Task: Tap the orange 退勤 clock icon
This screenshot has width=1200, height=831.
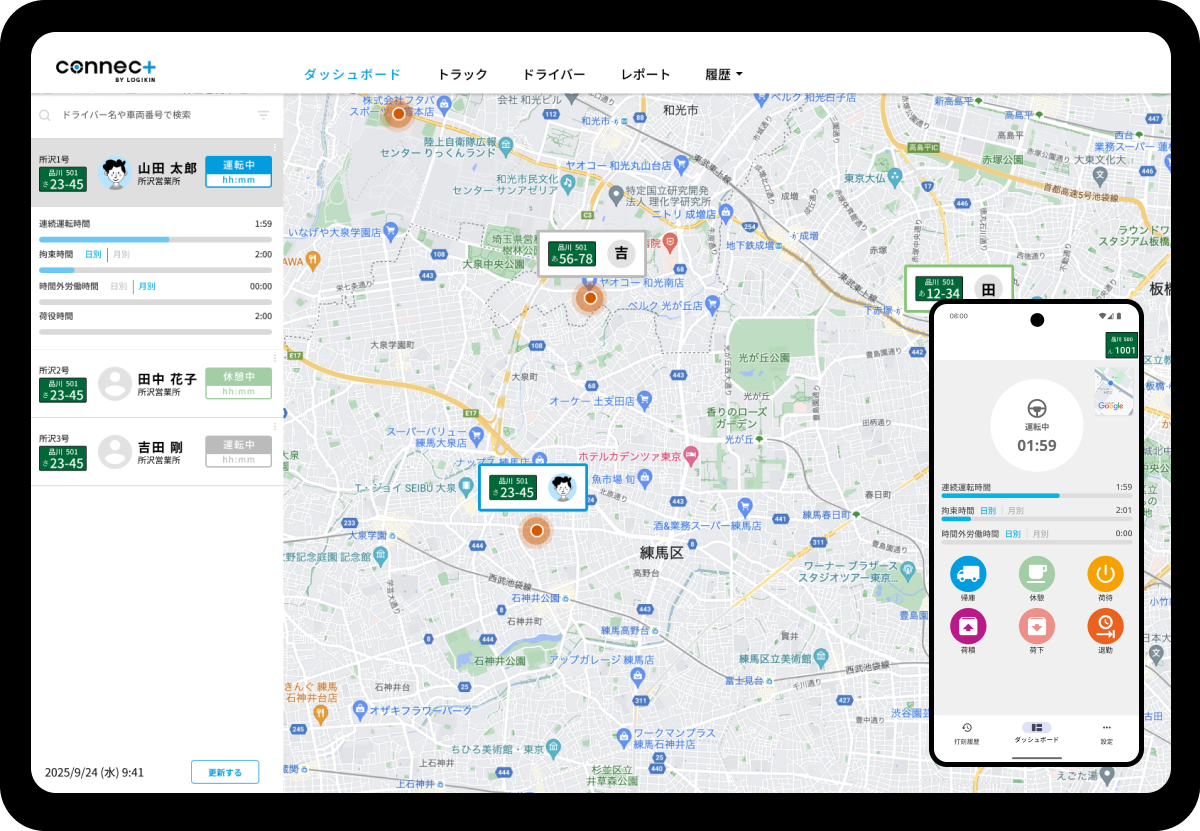Action: 1105,626
